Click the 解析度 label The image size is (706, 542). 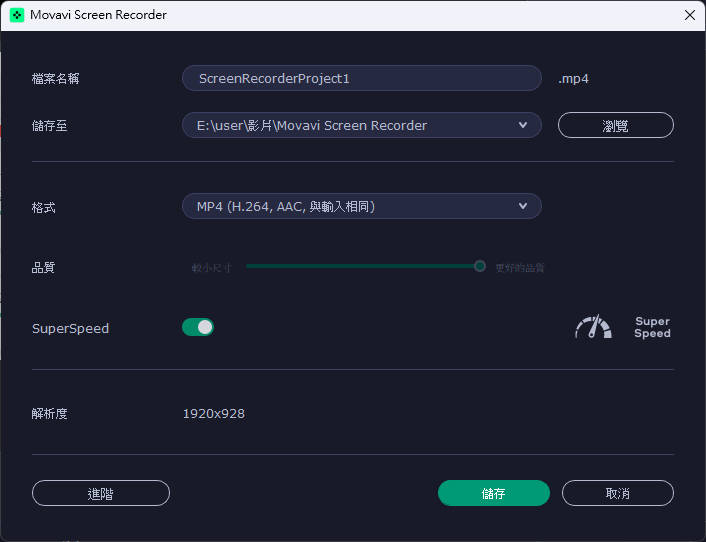click(50, 414)
